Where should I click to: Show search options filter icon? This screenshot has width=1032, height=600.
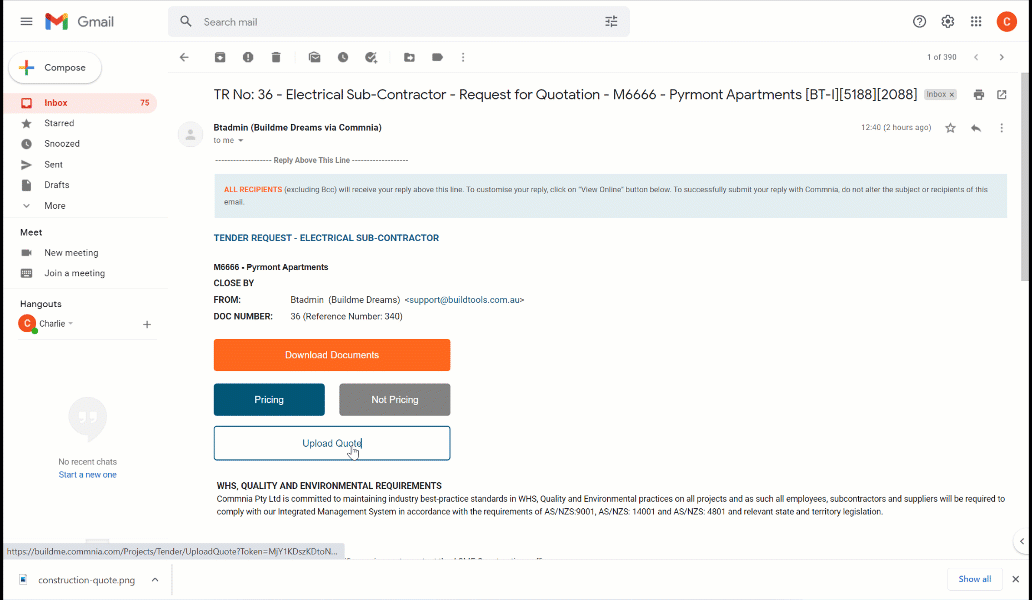[611, 22]
